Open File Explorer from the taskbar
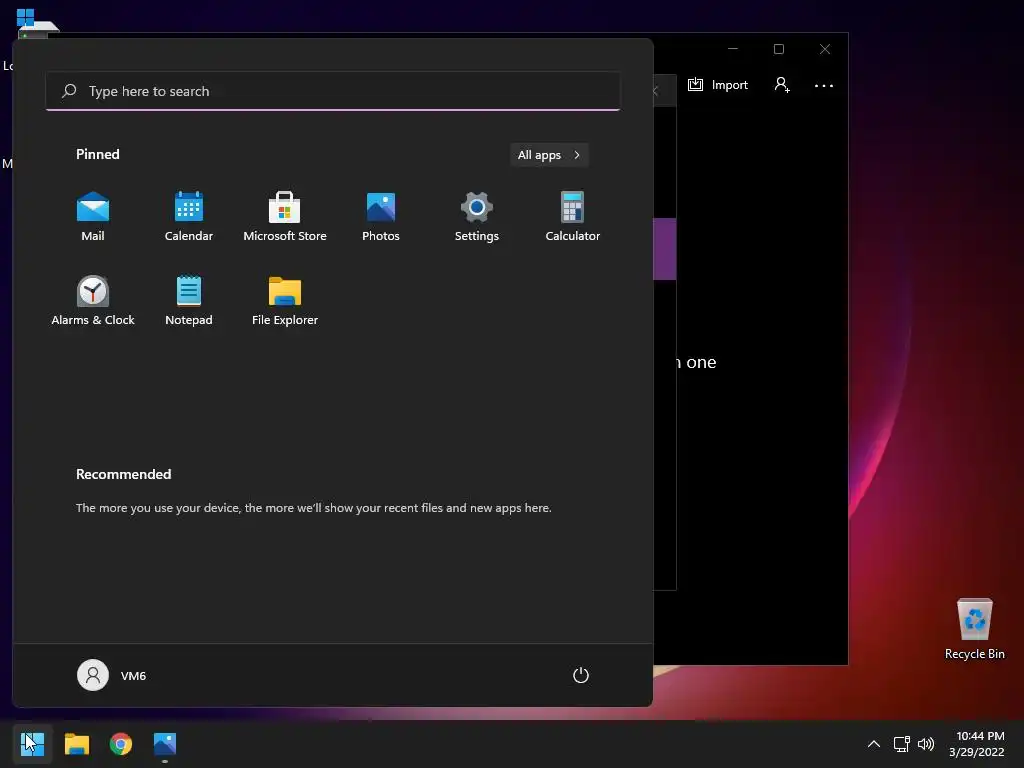This screenshot has height=768, width=1024. [76, 744]
